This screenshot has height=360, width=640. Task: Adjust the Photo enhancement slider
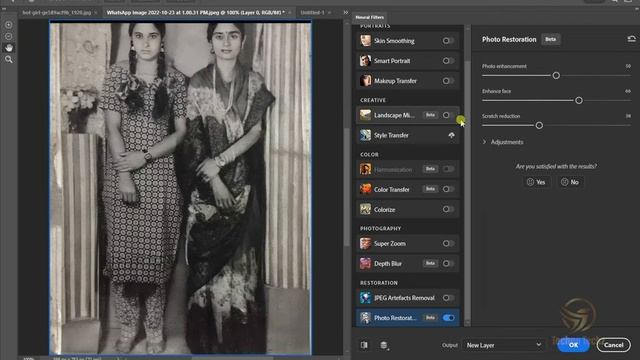(x=556, y=76)
